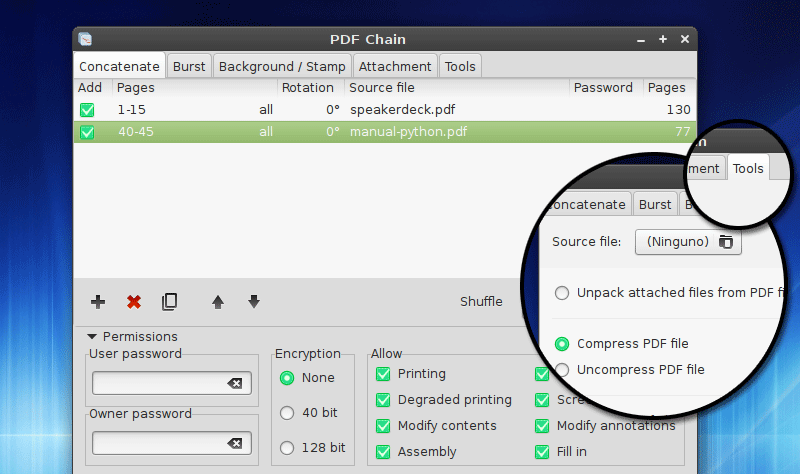
Task: Select None encryption radio button
Action: pyautogui.click(x=287, y=378)
